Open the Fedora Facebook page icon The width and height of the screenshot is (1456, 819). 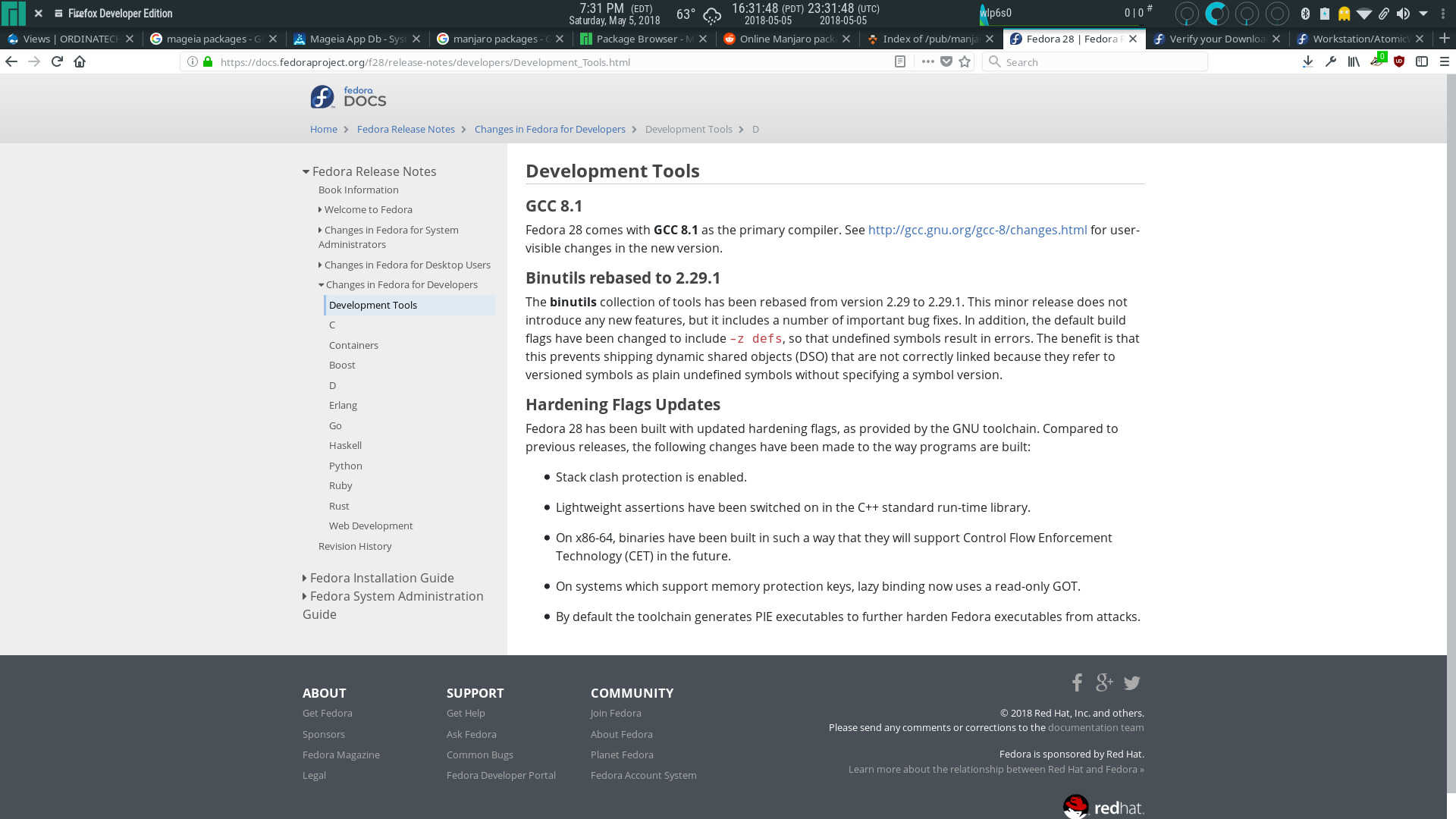(1077, 682)
